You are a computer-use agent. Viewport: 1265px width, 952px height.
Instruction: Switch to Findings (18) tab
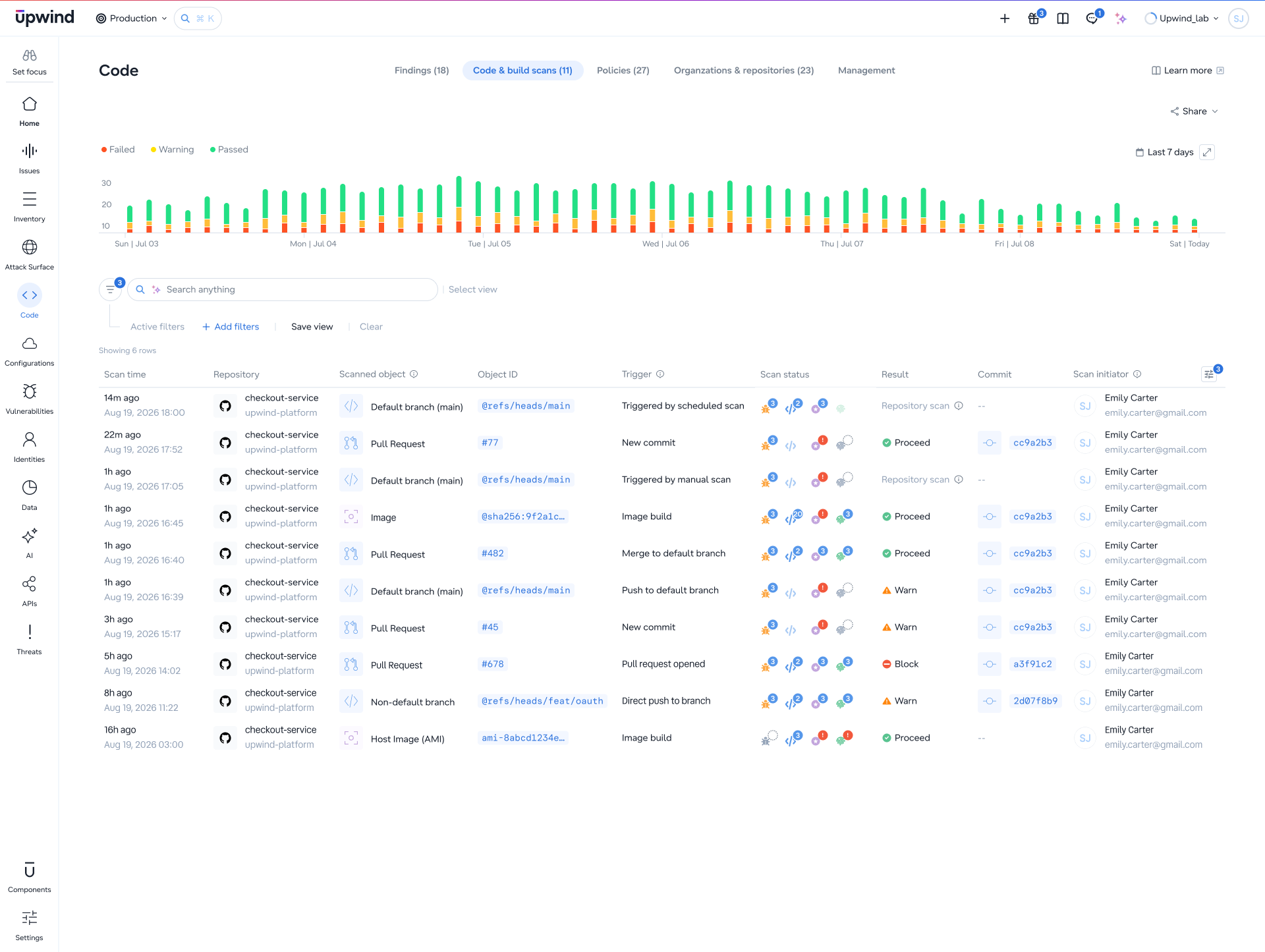tap(422, 70)
